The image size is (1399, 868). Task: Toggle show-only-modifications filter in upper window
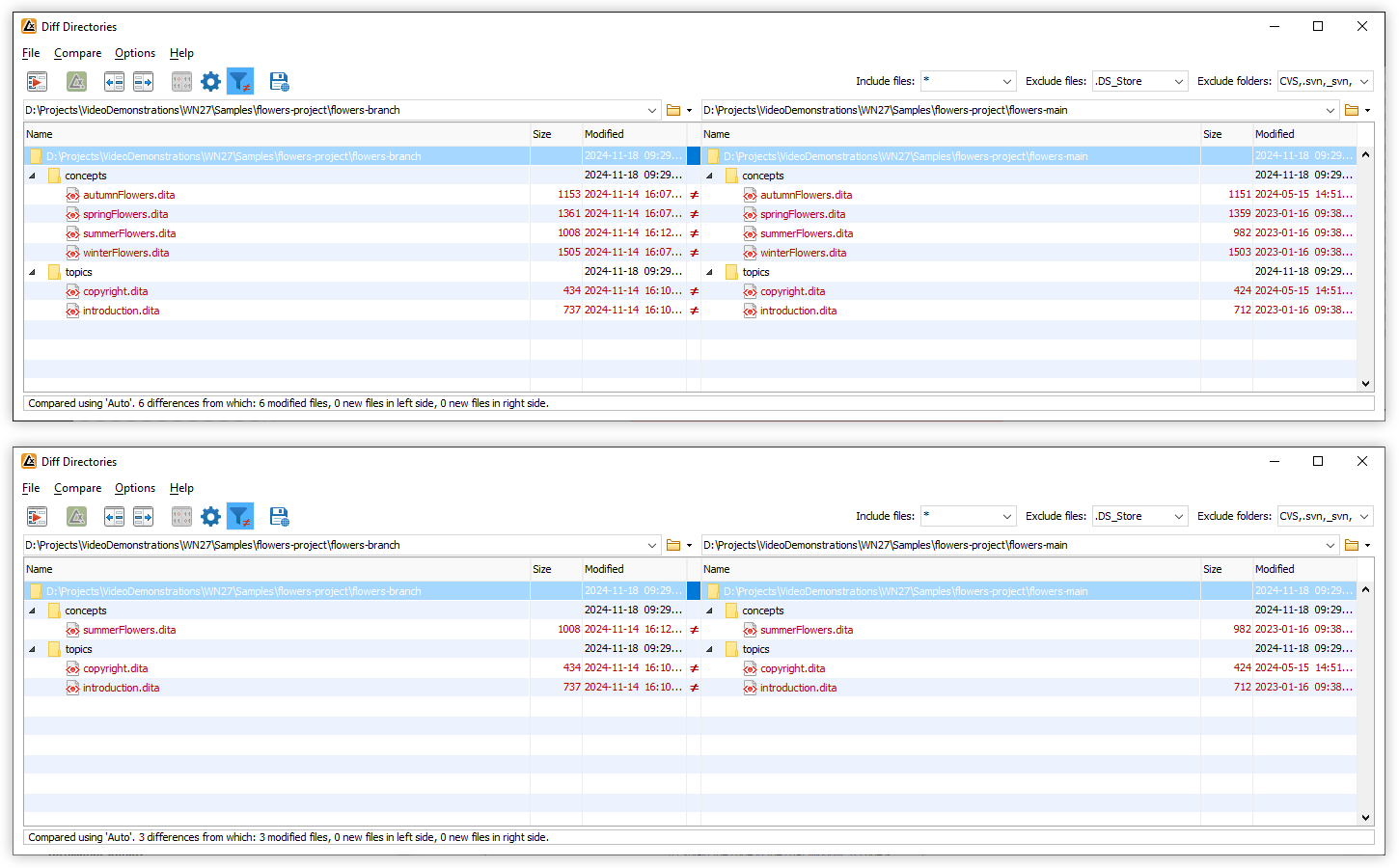pos(240,82)
